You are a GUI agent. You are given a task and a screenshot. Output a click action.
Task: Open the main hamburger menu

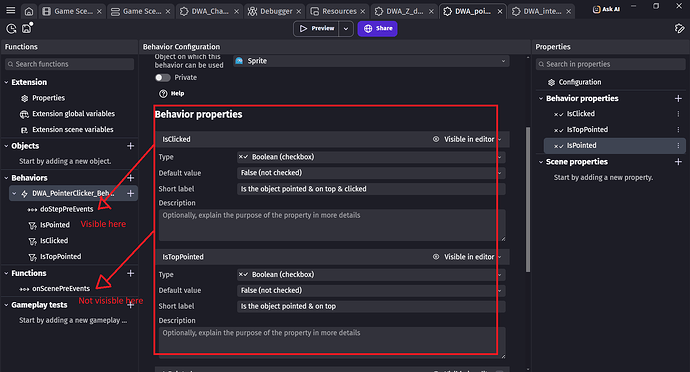click(11, 11)
